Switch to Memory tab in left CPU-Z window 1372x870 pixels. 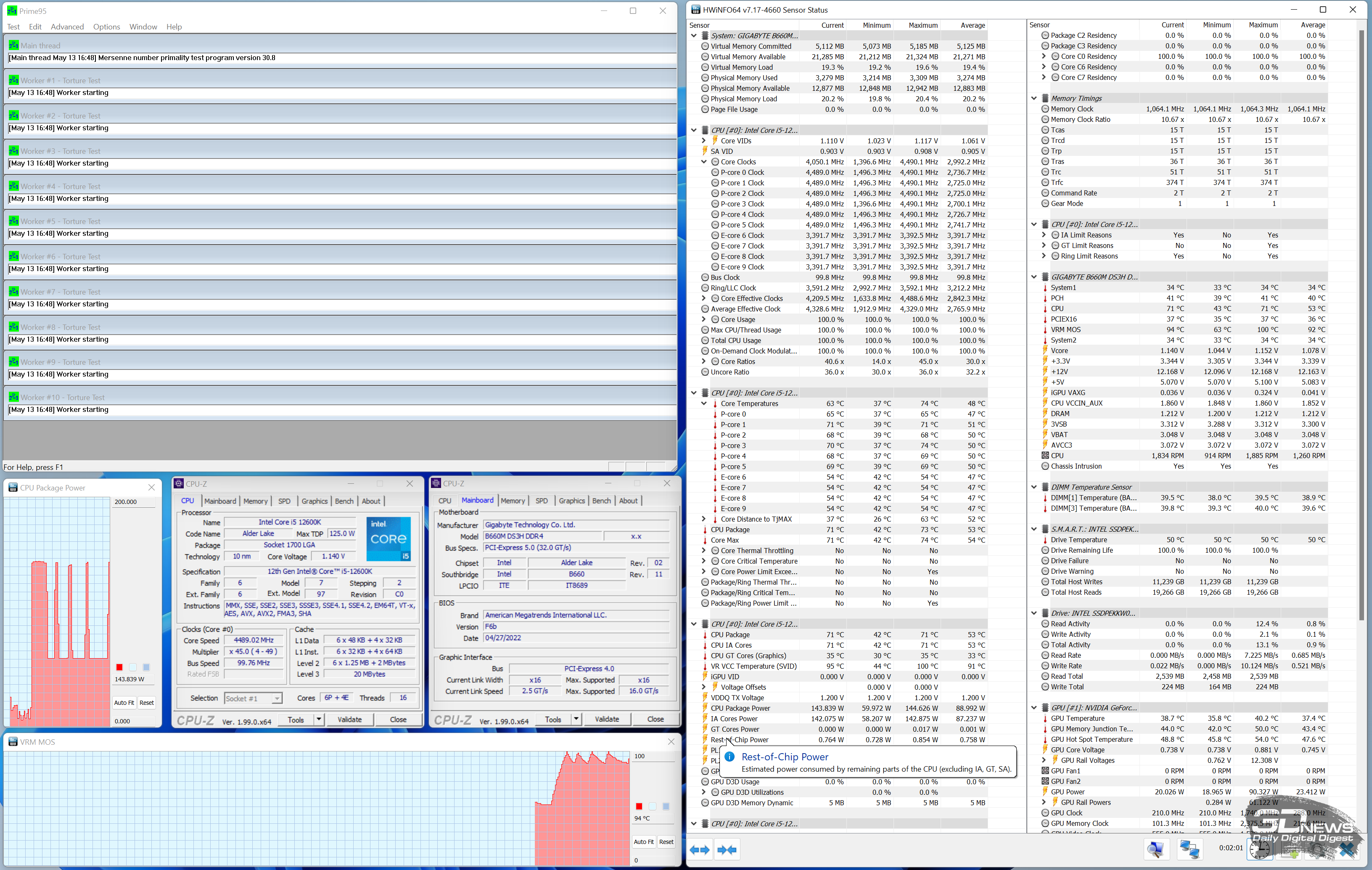tap(255, 501)
